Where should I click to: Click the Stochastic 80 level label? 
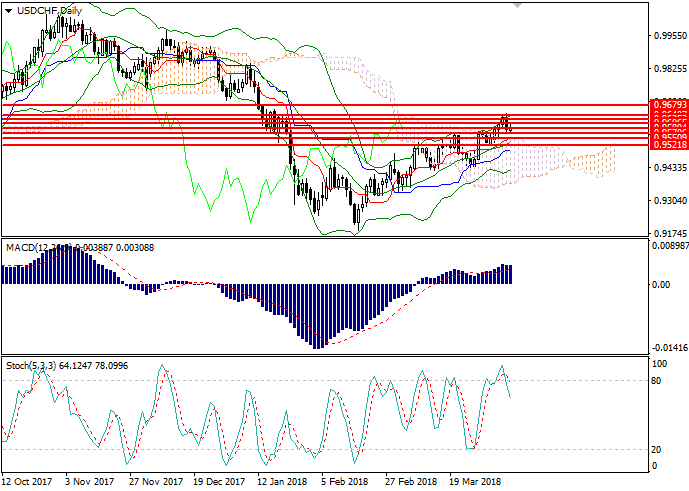(x=657, y=380)
